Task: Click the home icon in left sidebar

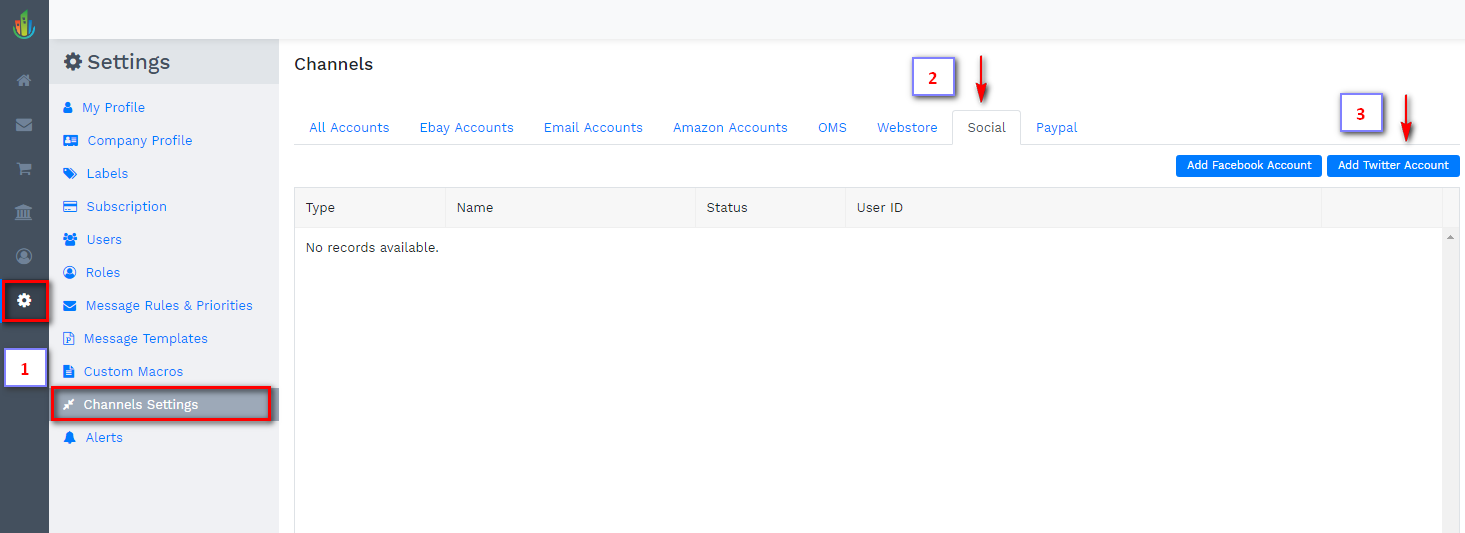Action: [24, 80]
